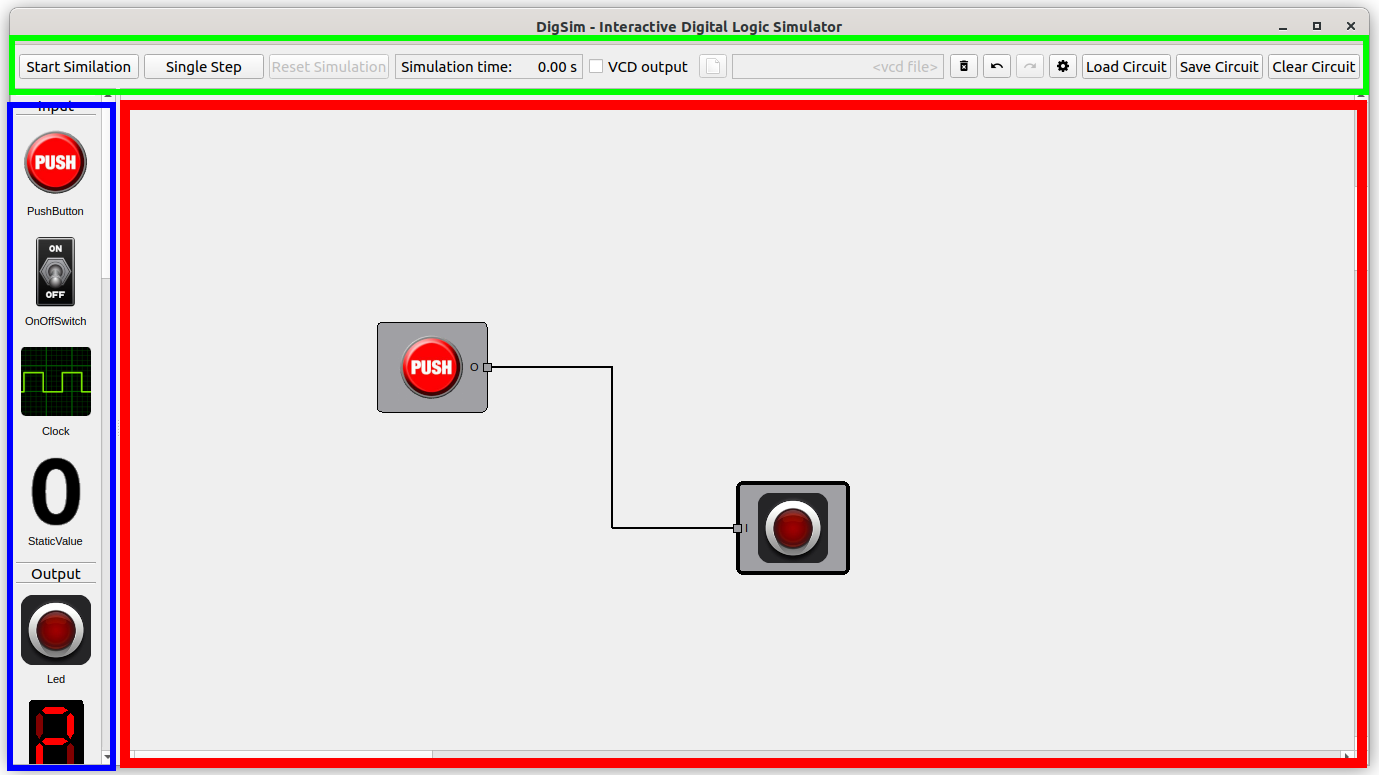Select the PushButton component in the palette
Screen dimensions: 1379x775
56,162
